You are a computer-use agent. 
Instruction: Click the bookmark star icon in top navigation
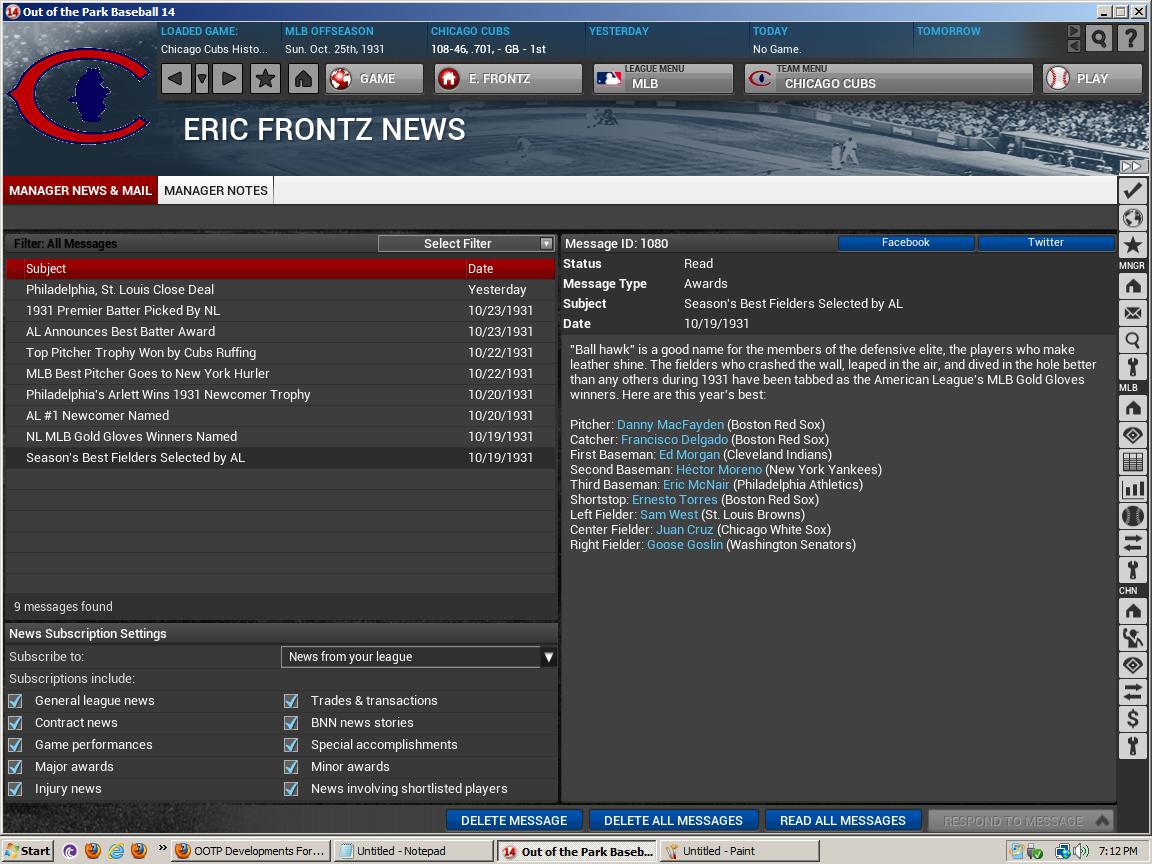[265, 79]
